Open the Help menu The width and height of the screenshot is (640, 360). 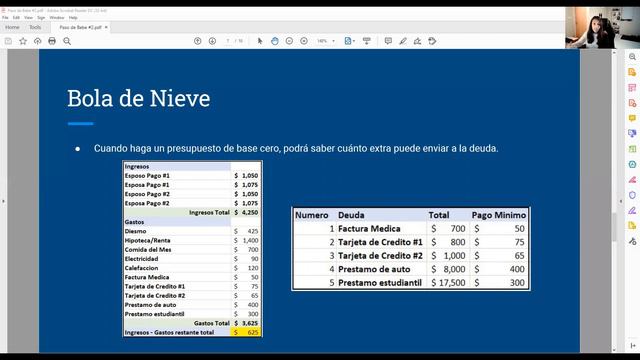point(73,18)
